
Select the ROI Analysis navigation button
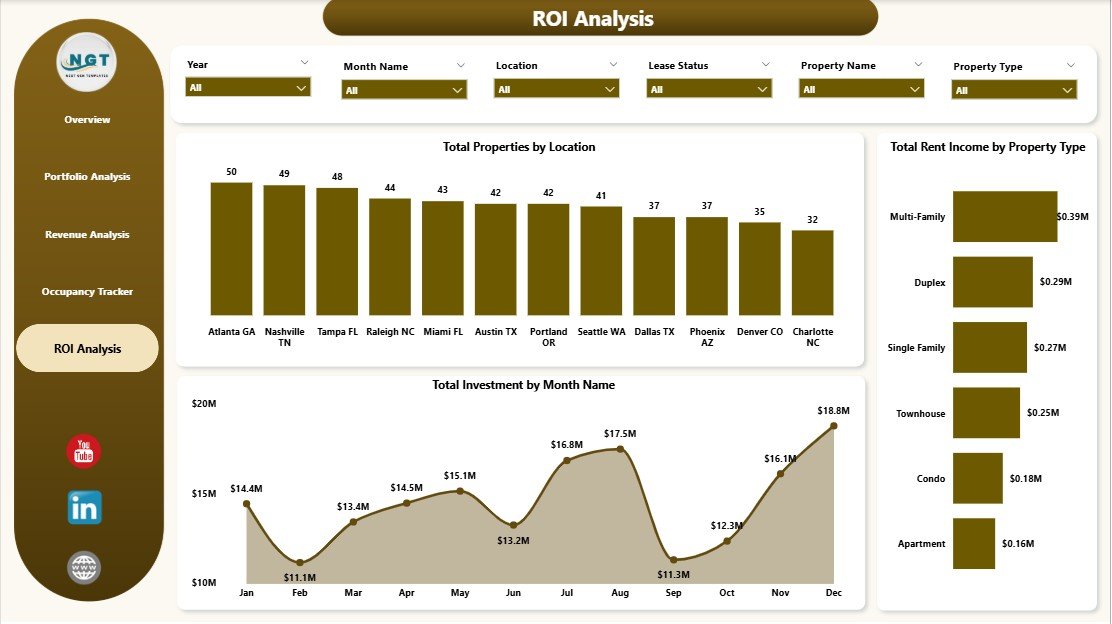click(86, 347)
